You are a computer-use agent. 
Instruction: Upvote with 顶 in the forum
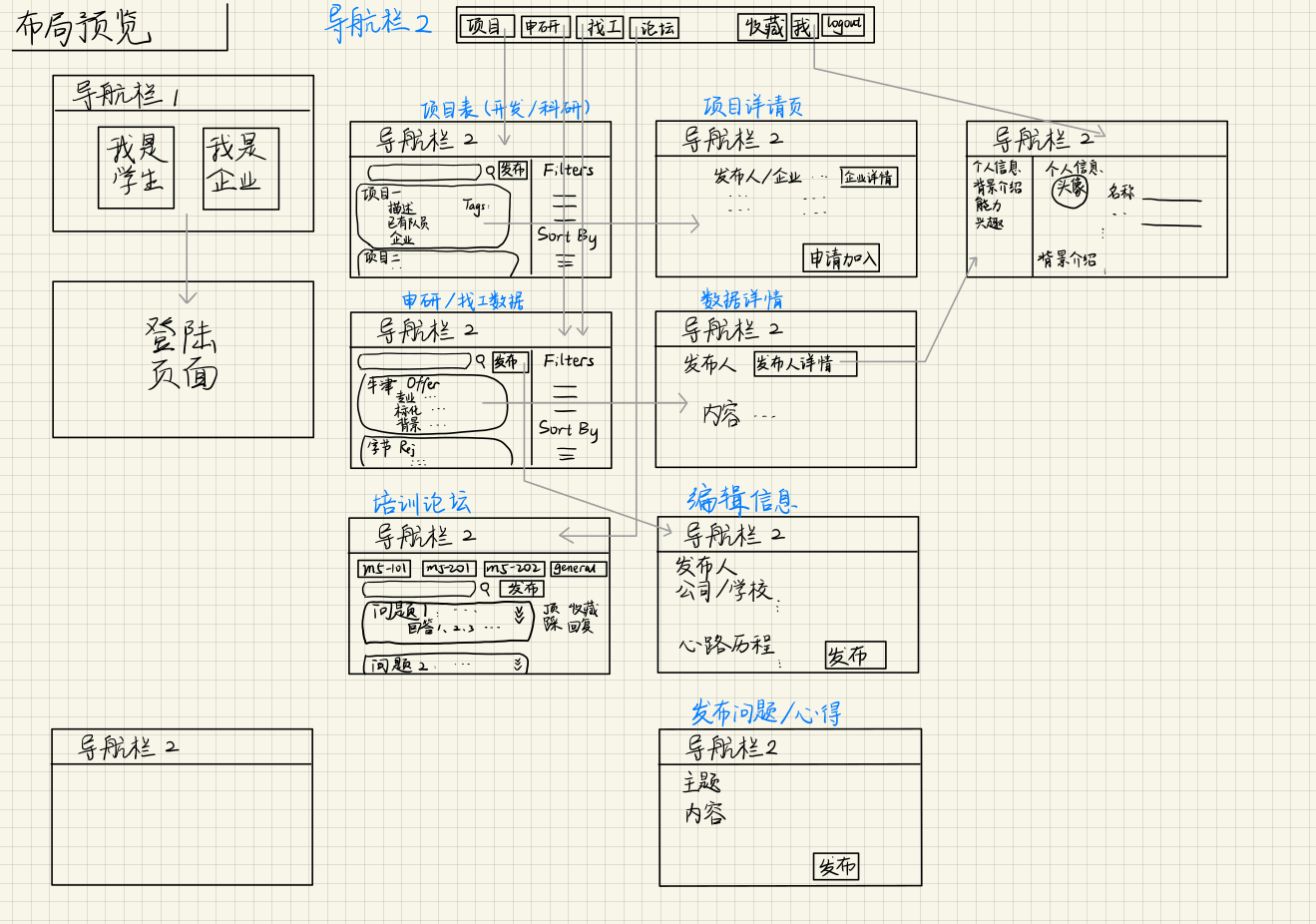point(551,608)
